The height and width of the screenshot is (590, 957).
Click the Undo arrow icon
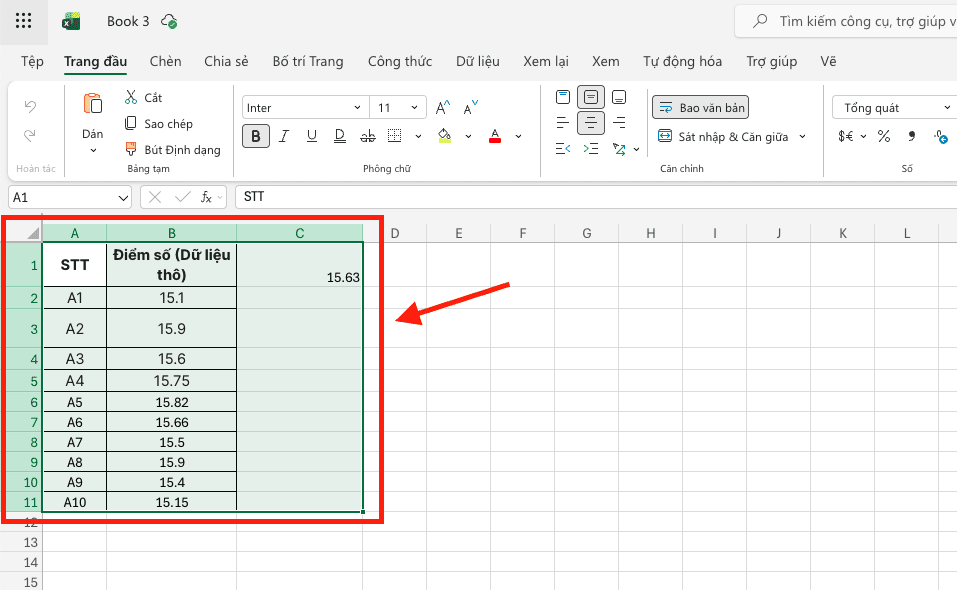click(x=30, y=106)
